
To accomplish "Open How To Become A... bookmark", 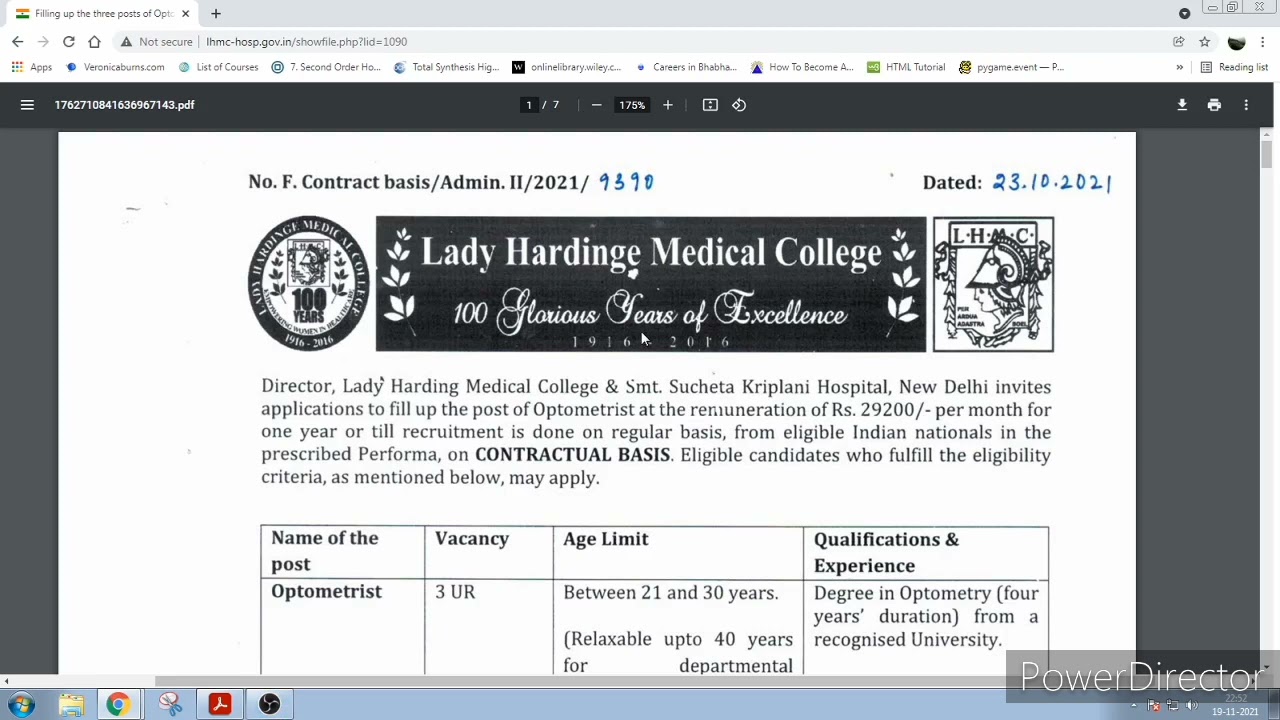I will [x=802, y=67].
